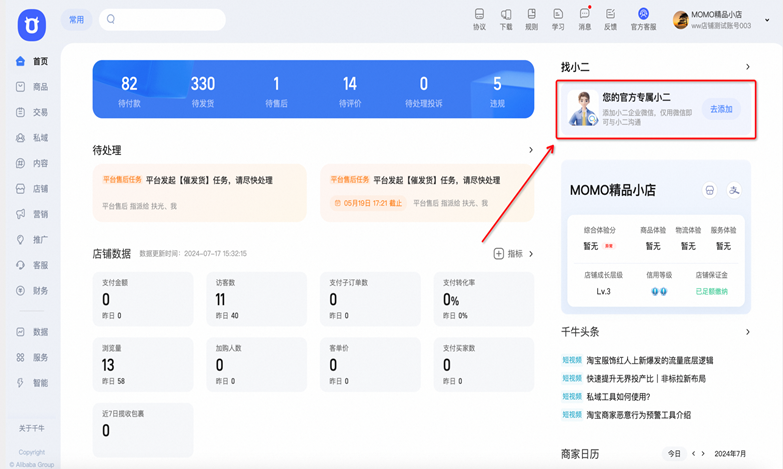The image size is (783, 469).
Task: Go to 首页 in sidebar
Action: pyautogui.click(x=32, y=61)
